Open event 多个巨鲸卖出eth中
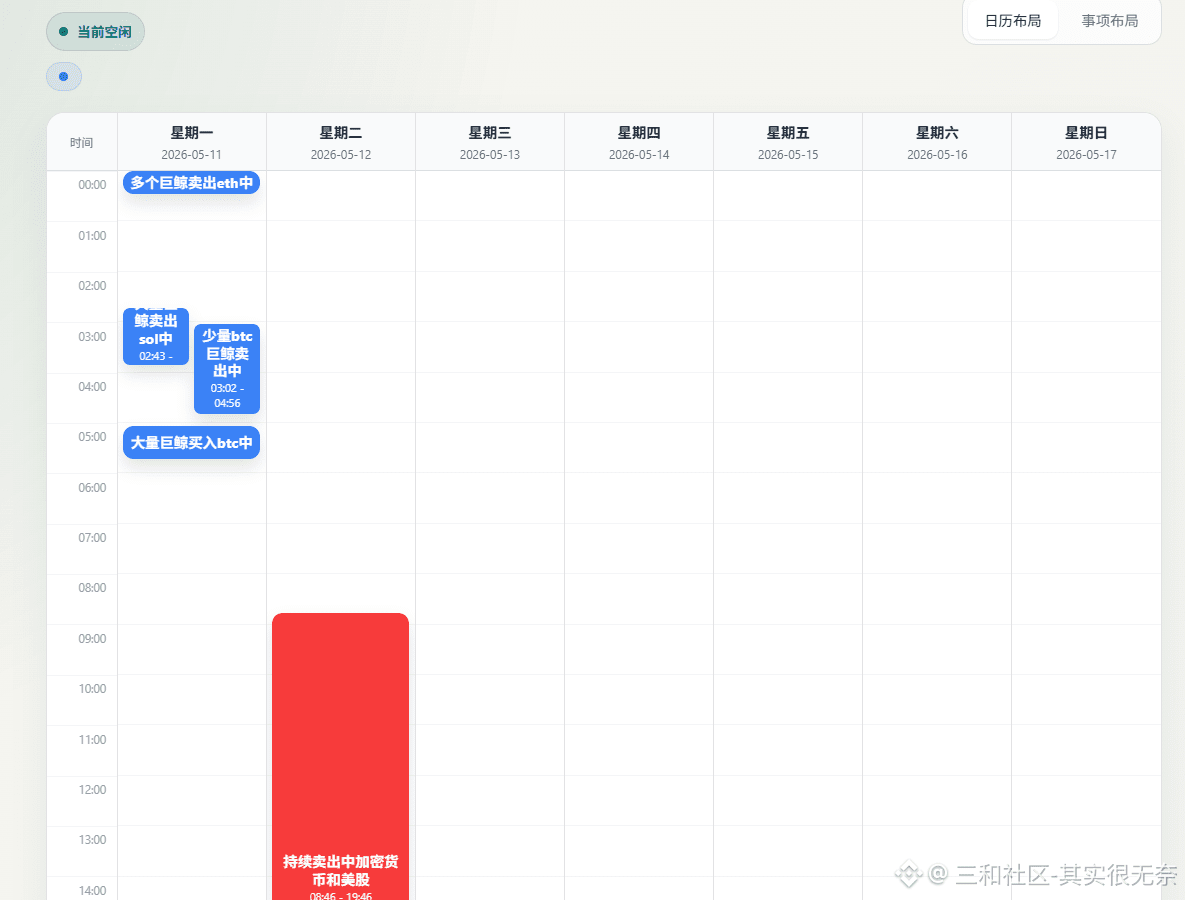Screen dimensions: 1185x900 coord(191,183)
